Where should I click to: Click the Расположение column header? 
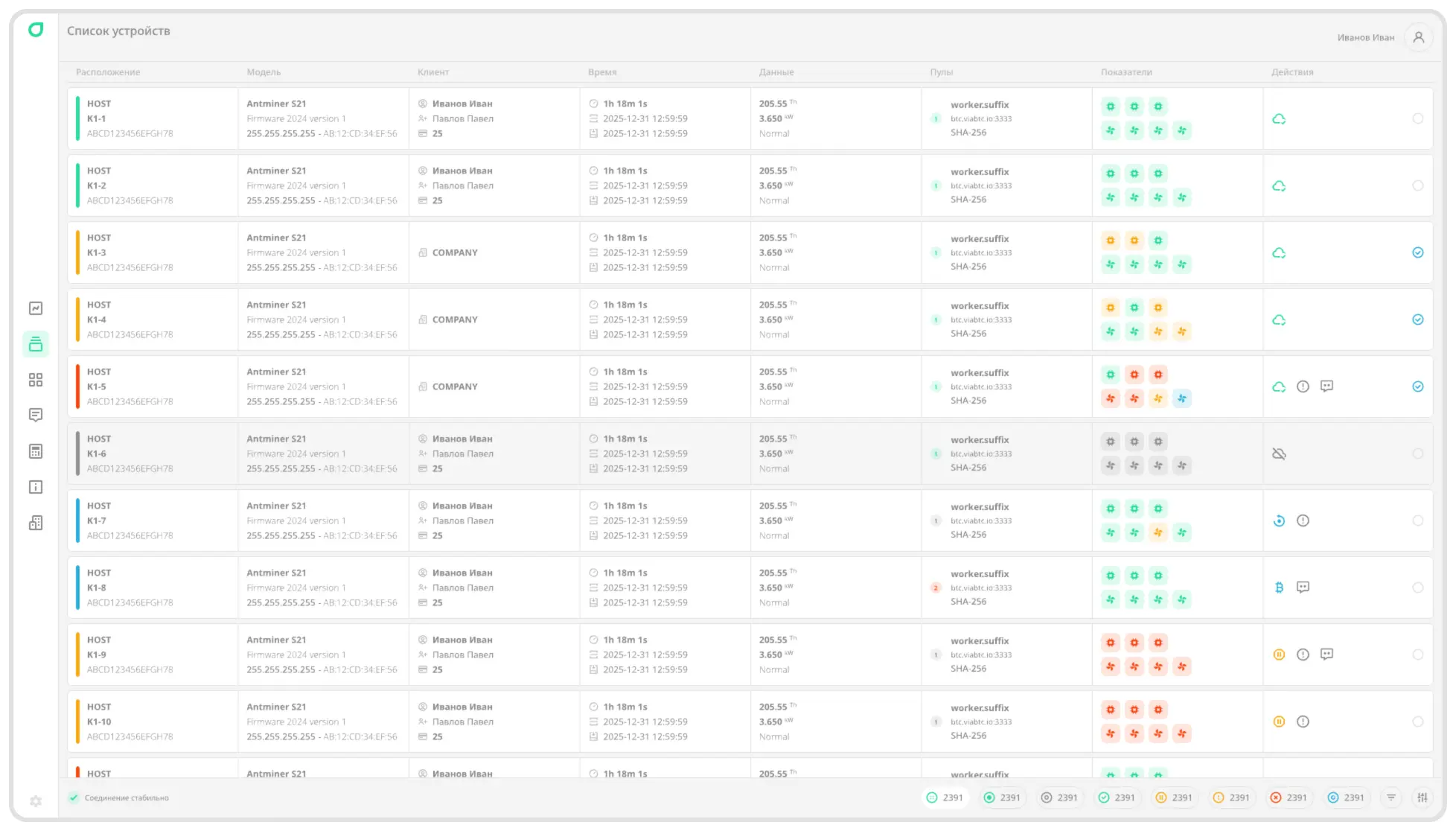pyautogui.click(x=108, y=72)
